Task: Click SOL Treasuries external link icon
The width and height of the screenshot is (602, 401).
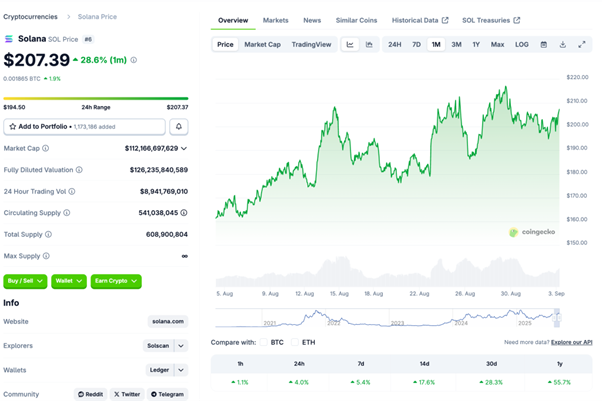Action: coord(517,20)
